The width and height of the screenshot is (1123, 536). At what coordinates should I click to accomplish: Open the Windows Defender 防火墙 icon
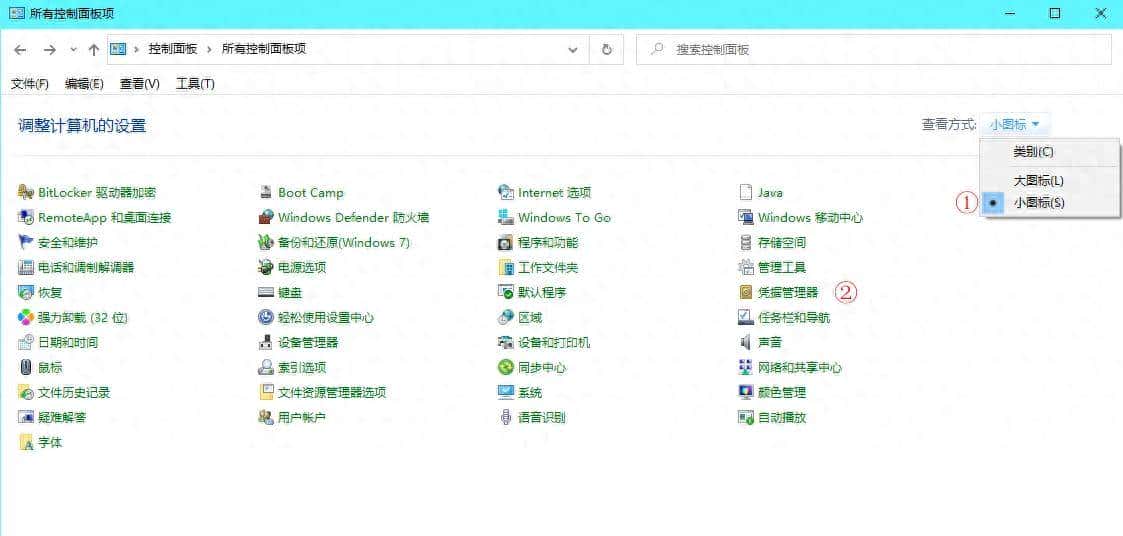266,217
